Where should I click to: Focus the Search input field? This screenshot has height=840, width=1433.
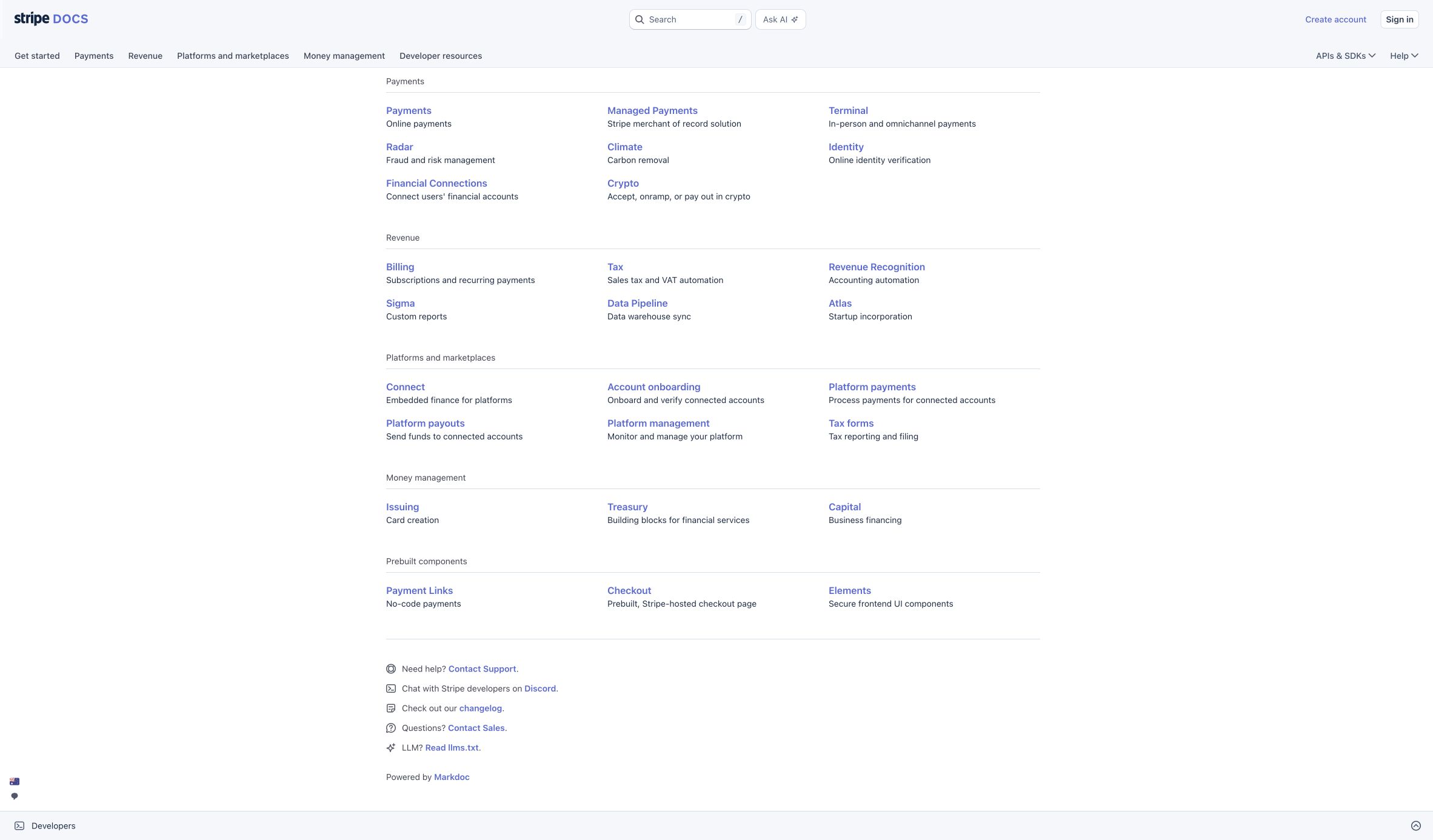(690, 19)
